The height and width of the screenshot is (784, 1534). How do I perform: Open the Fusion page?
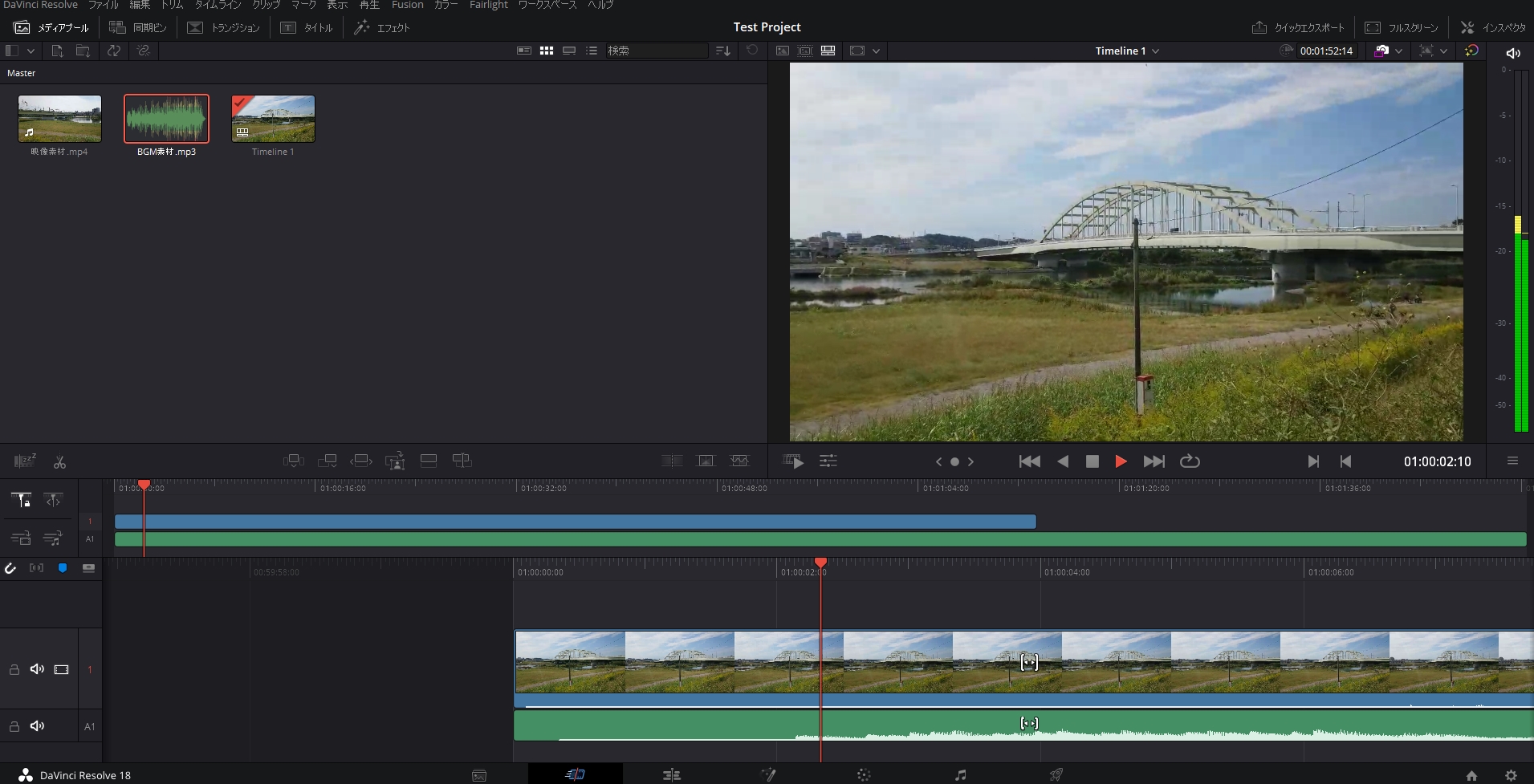(x=767, y=773)
